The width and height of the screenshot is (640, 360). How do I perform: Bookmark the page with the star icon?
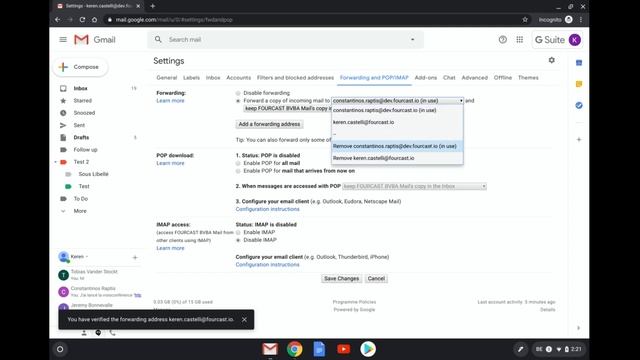point(525,20)
